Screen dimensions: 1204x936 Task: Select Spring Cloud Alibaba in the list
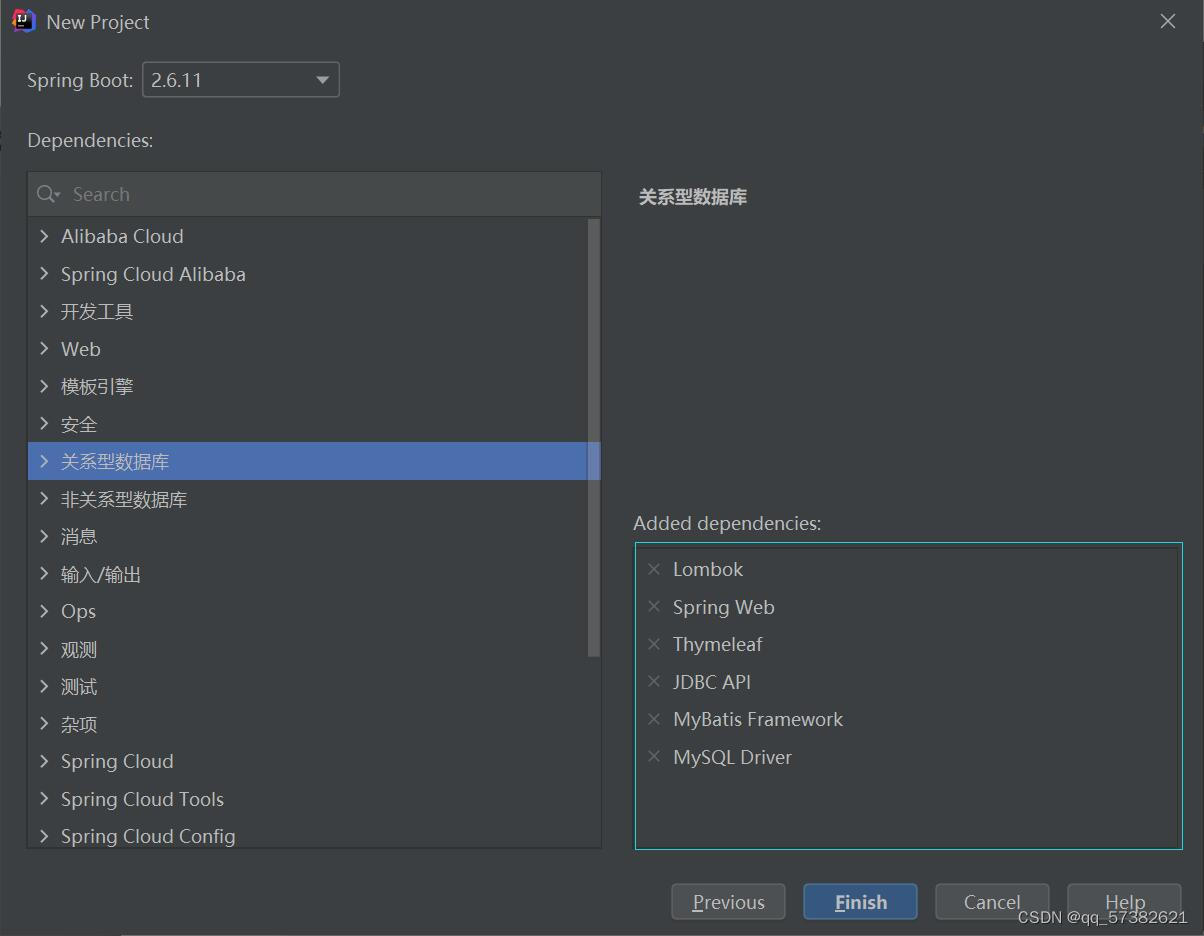[308, 274]
